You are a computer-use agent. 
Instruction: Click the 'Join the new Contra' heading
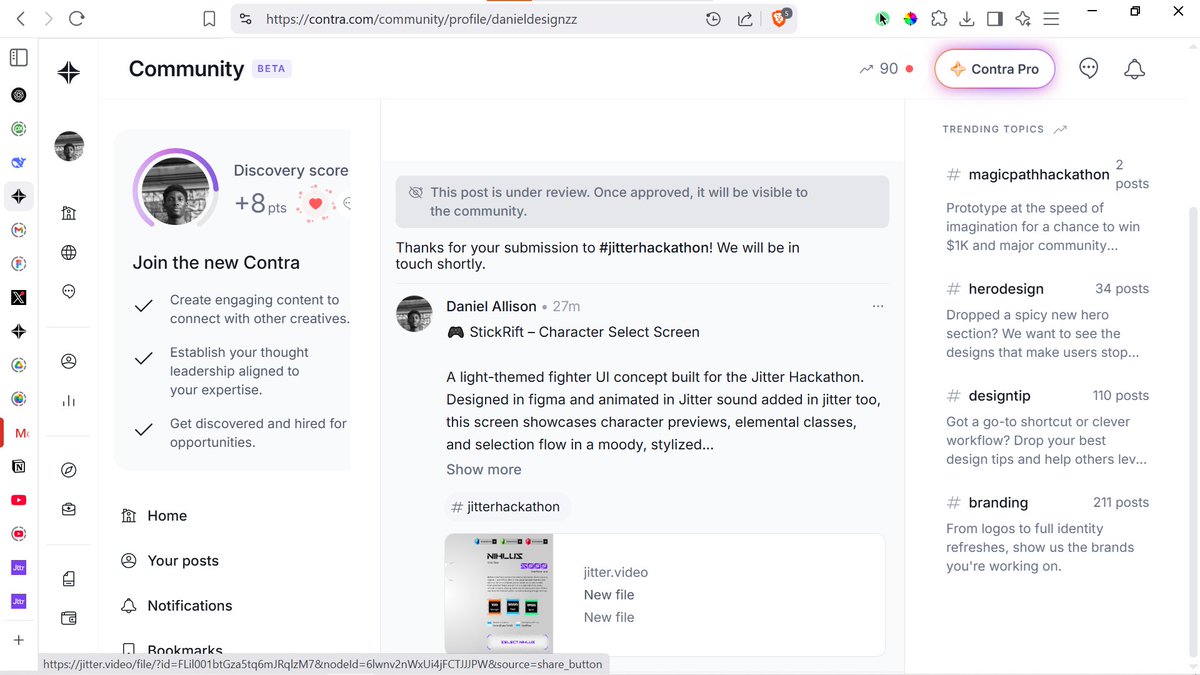click(x=216, y=263)
